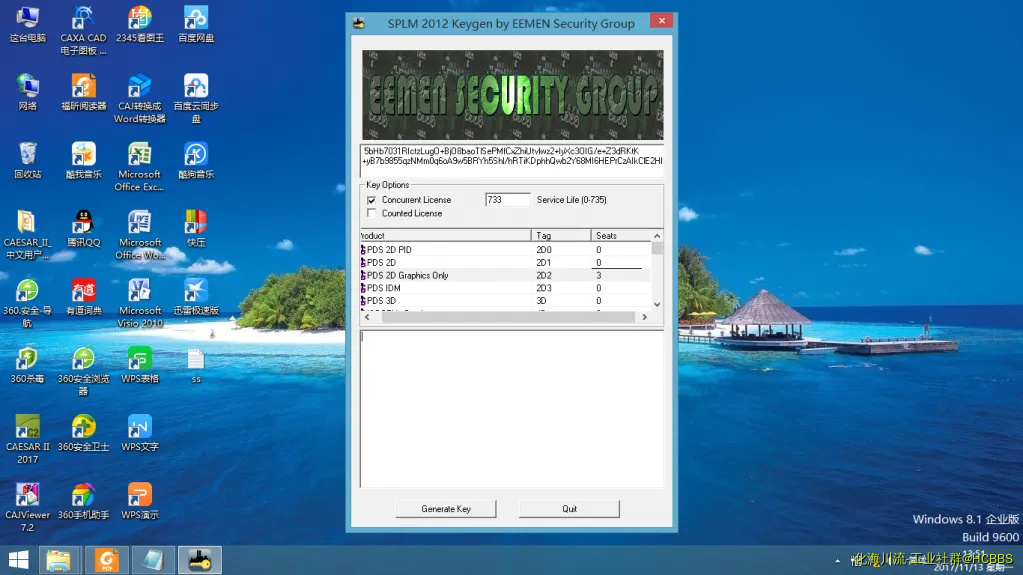Open Microsoft Office Excel desktop icon
The image size is (1023, 575).
[140, 167]
